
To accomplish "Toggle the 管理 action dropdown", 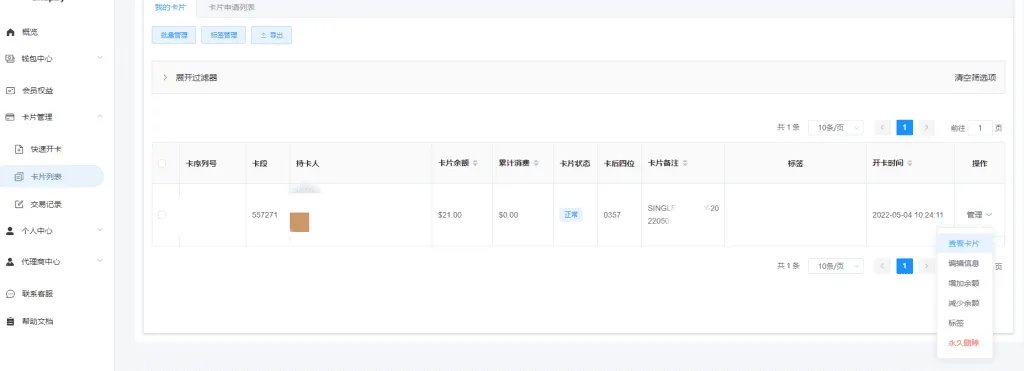I will (979, 215).
